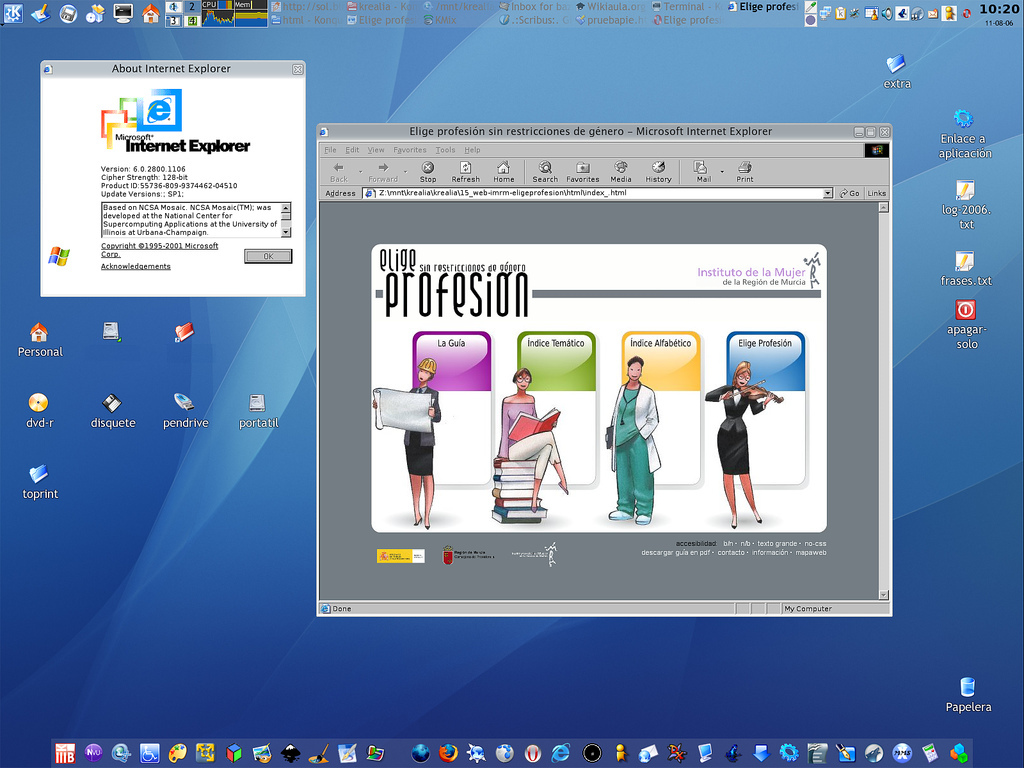Print the current page from the IE toolbar
This screenshot has width=1024, height=768.
[744, 172]
